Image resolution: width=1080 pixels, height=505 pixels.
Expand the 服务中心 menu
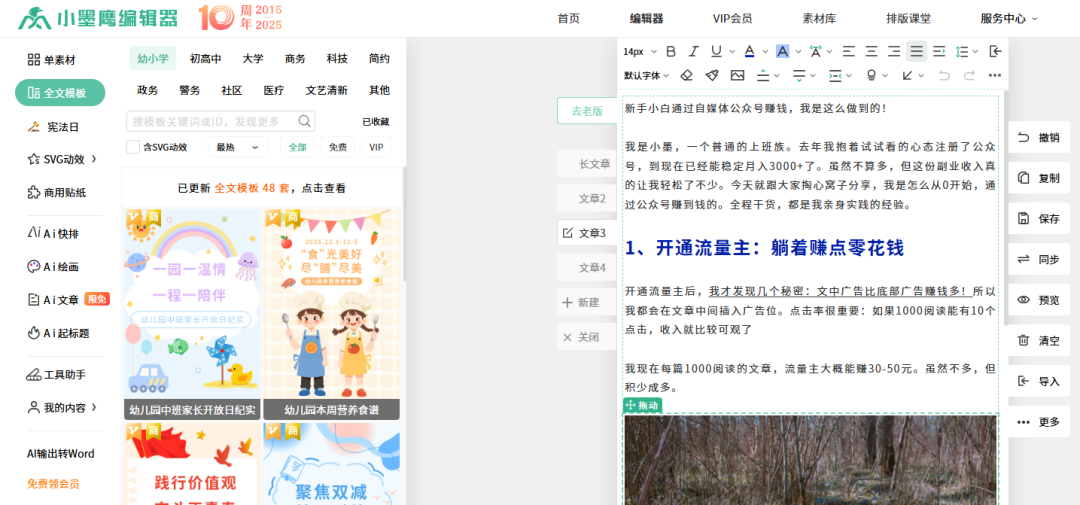coord(1009,19)
